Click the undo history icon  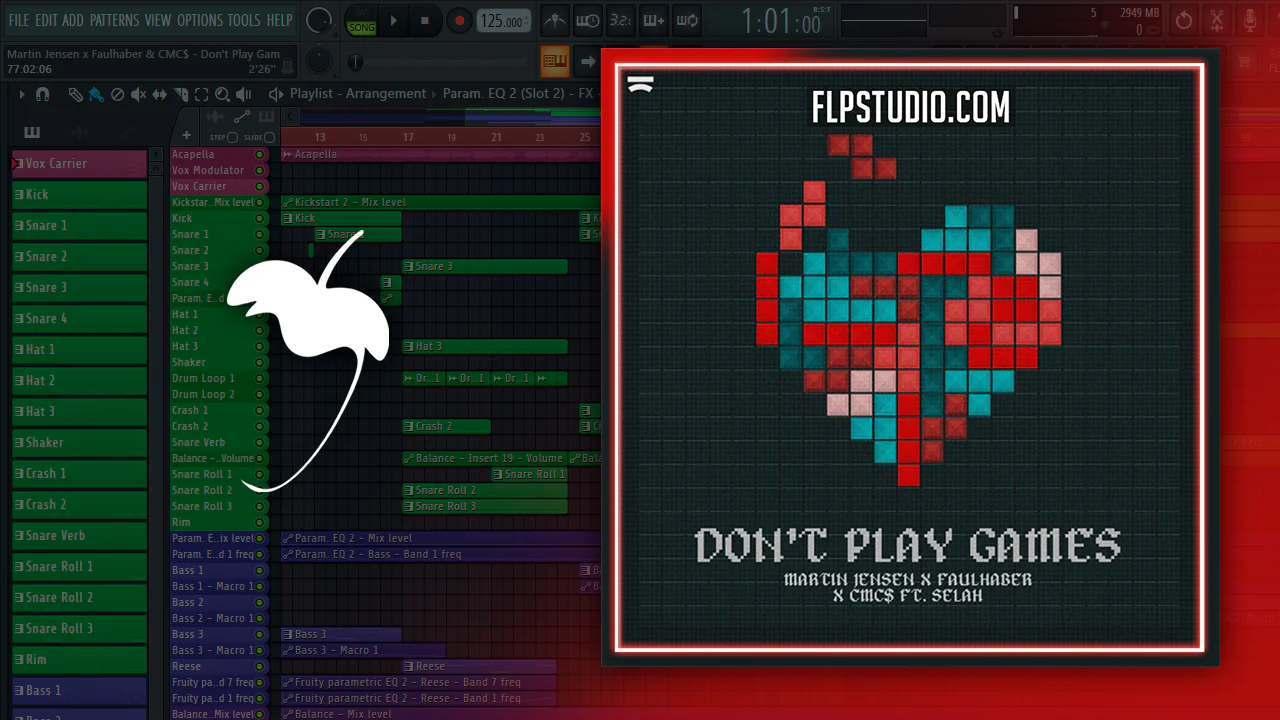(x=1184, y=20)
